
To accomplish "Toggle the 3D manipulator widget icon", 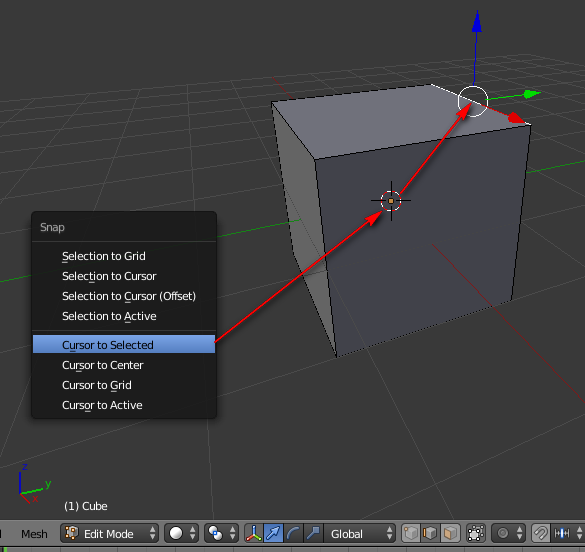I will tap(254, 533).
